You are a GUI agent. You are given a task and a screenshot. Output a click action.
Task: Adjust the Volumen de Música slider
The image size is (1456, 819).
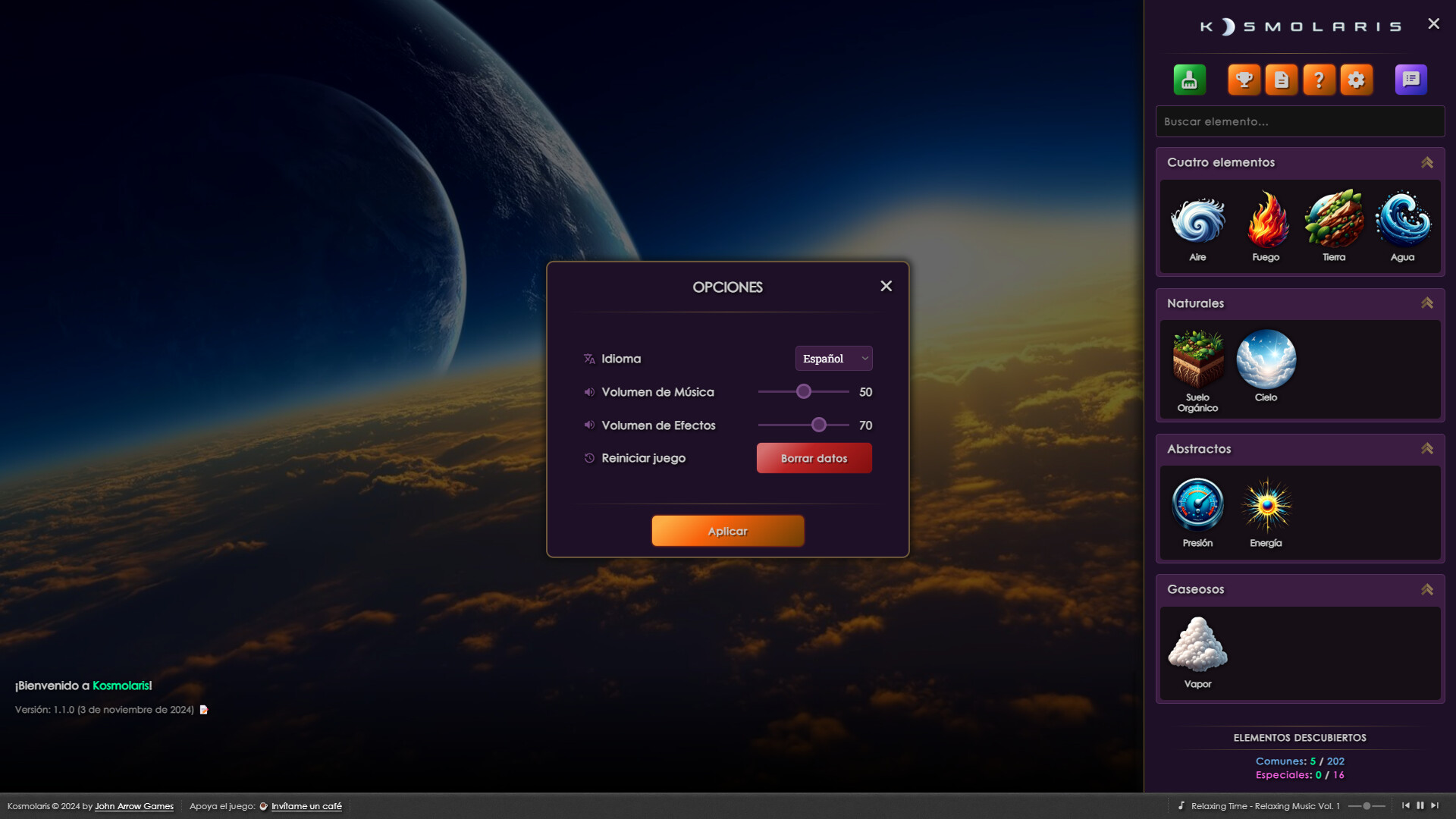pyautogui.click(x=803, y=392)
